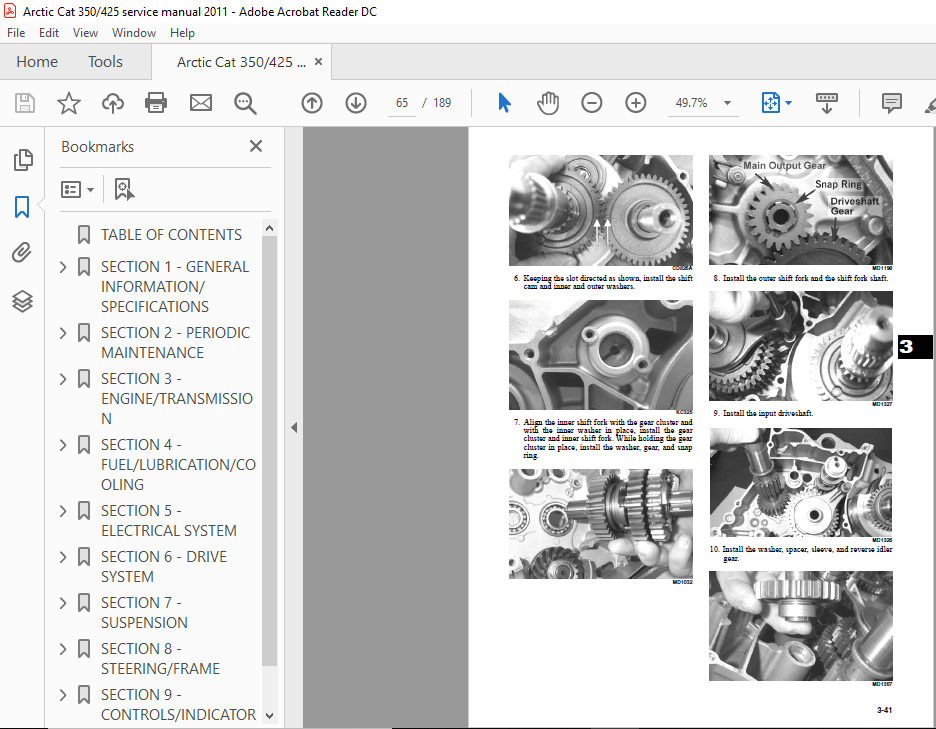
Task: Open the highlight pen tool icon
Action: pyautogui.click(x=929, y=104)
